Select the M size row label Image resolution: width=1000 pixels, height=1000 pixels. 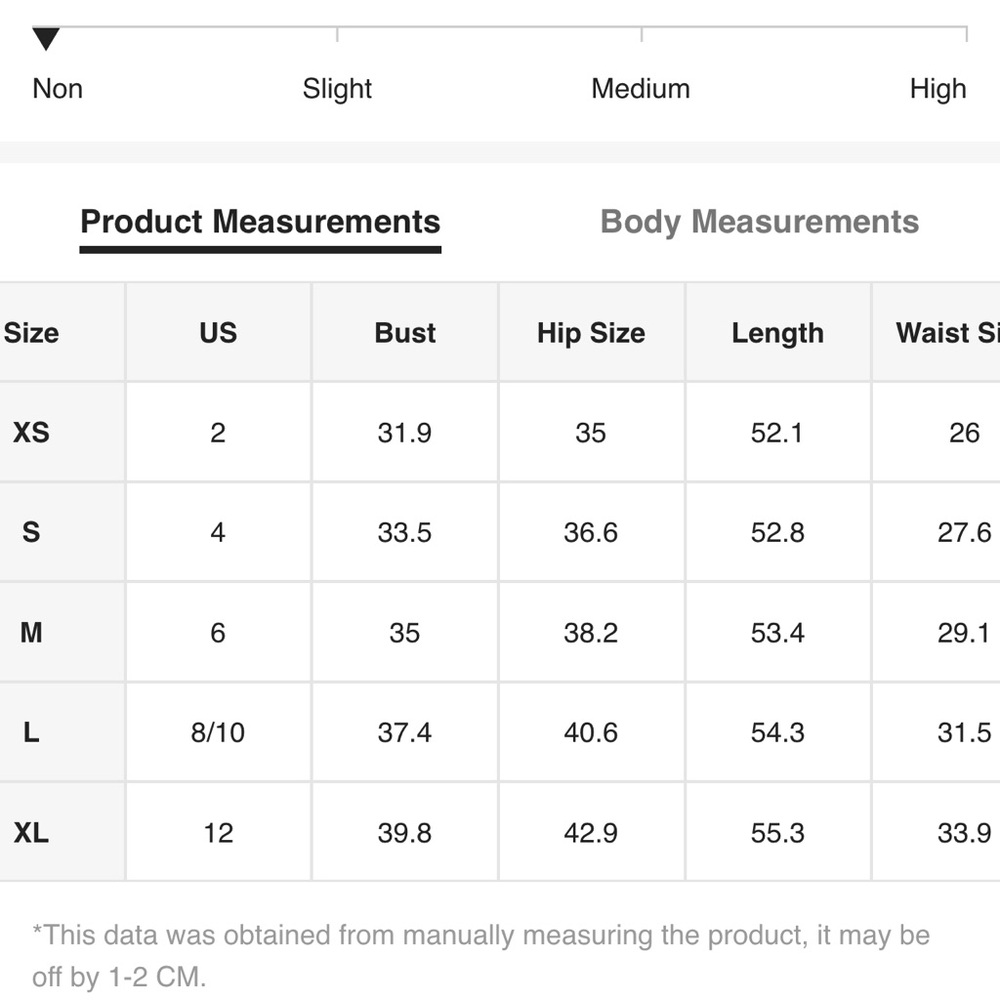(x=31, y=633)
